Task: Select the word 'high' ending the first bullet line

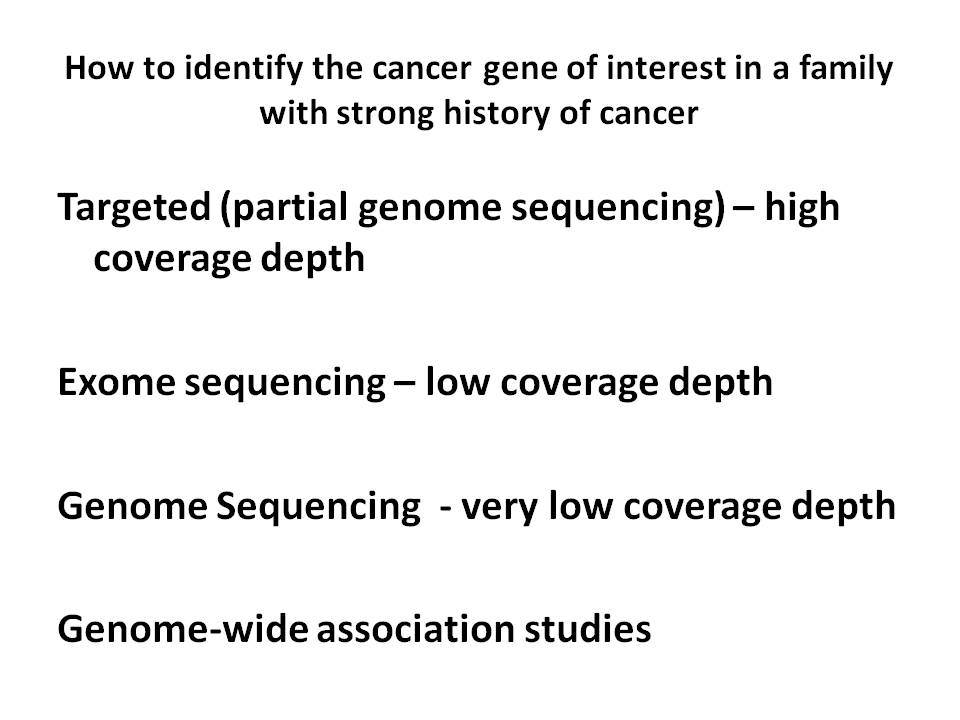Action: pyautogui.click(x=802, y=206)
